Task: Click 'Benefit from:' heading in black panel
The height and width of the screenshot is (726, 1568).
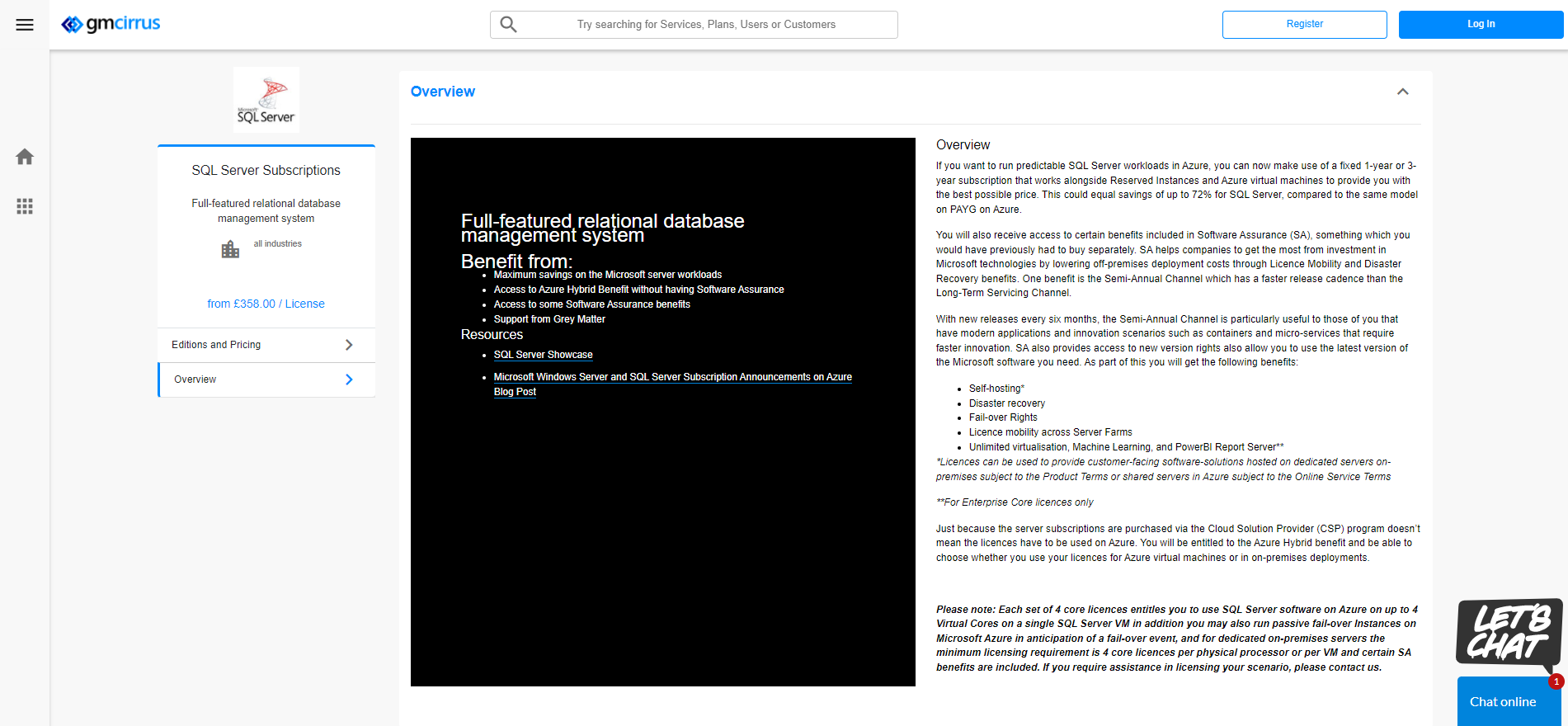Action: (x=516, y=262)
